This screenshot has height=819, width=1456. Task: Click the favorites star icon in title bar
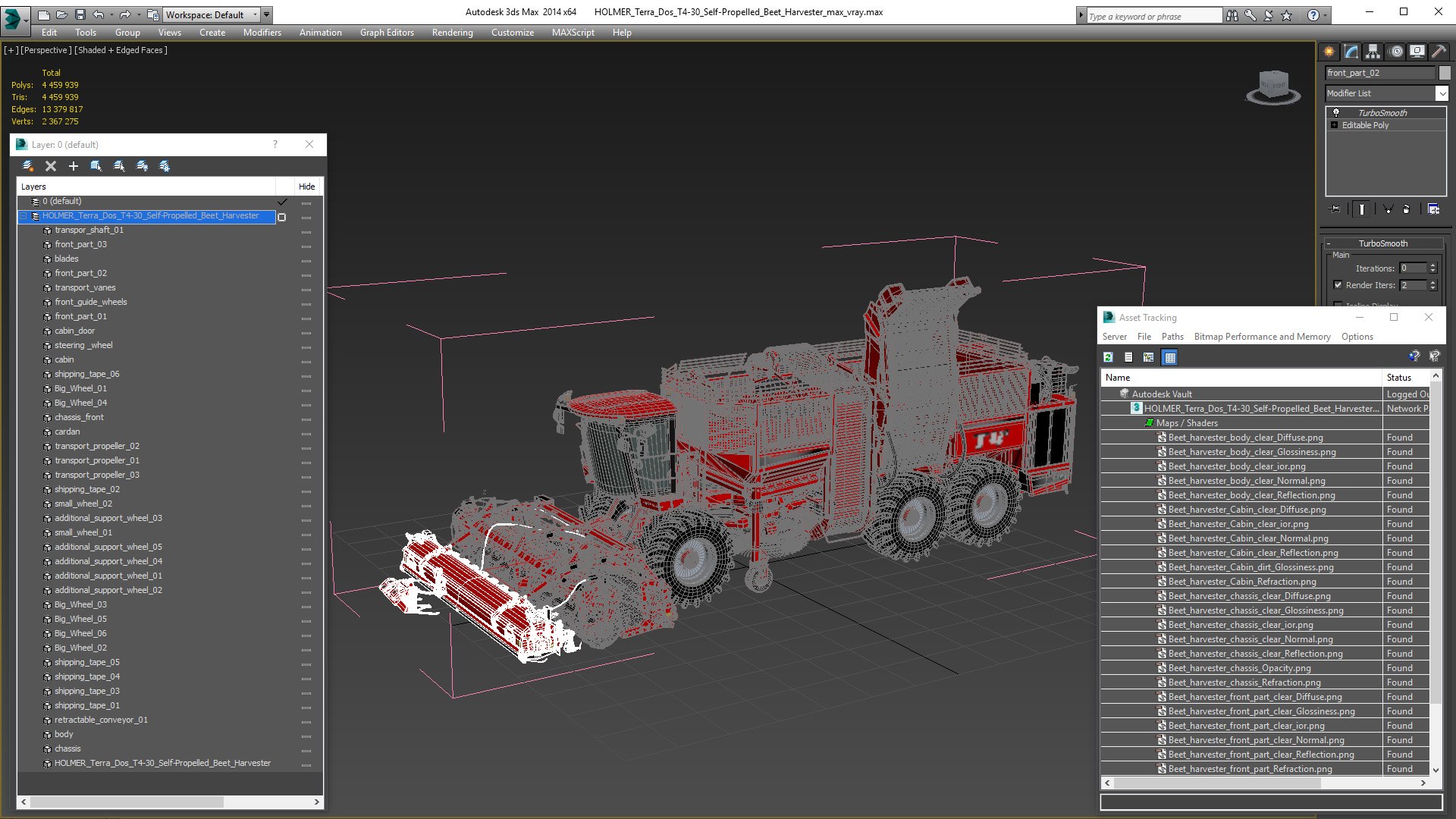click(1287, 15)
